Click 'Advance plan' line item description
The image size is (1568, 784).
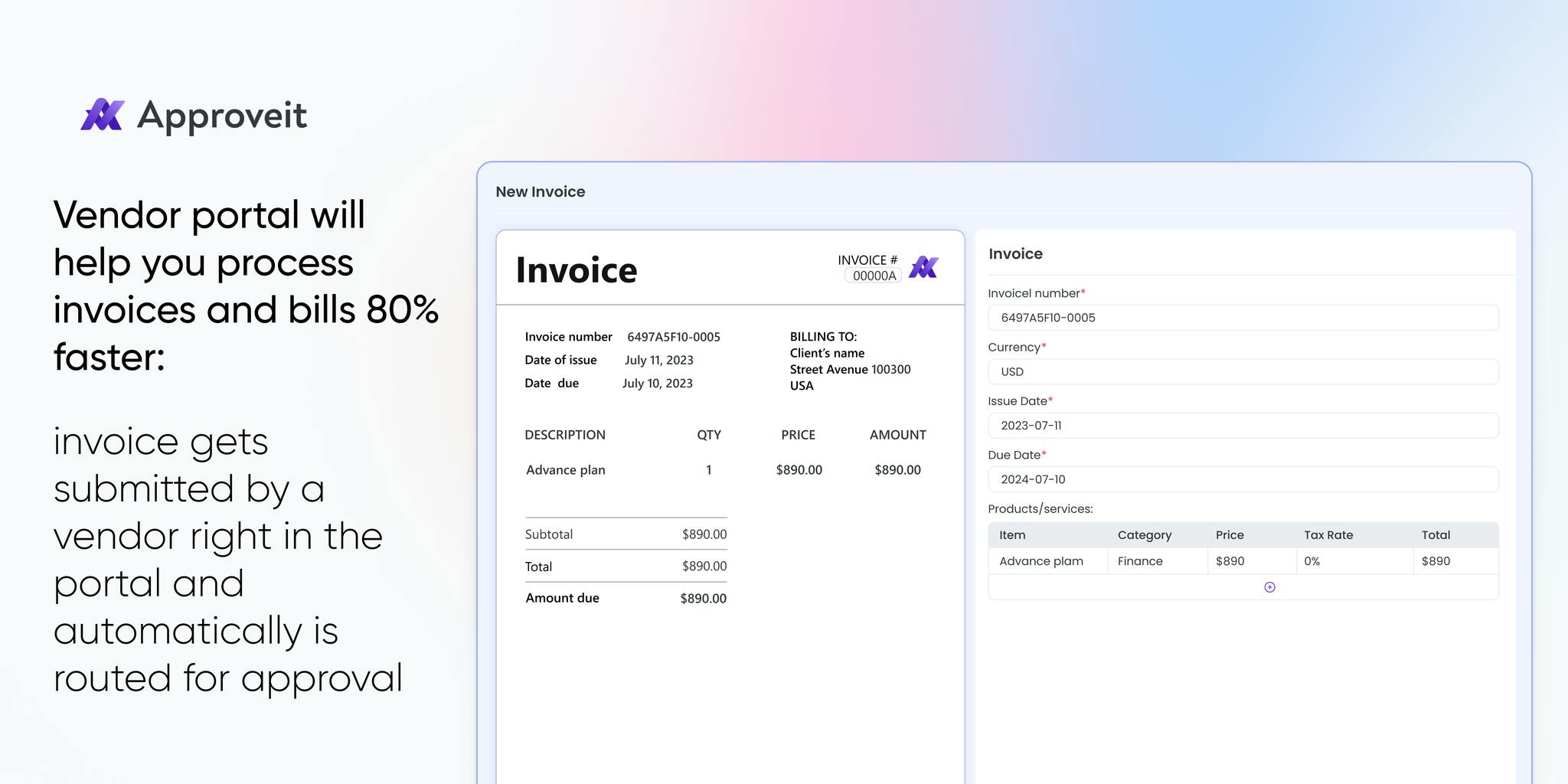click(566, 470)
